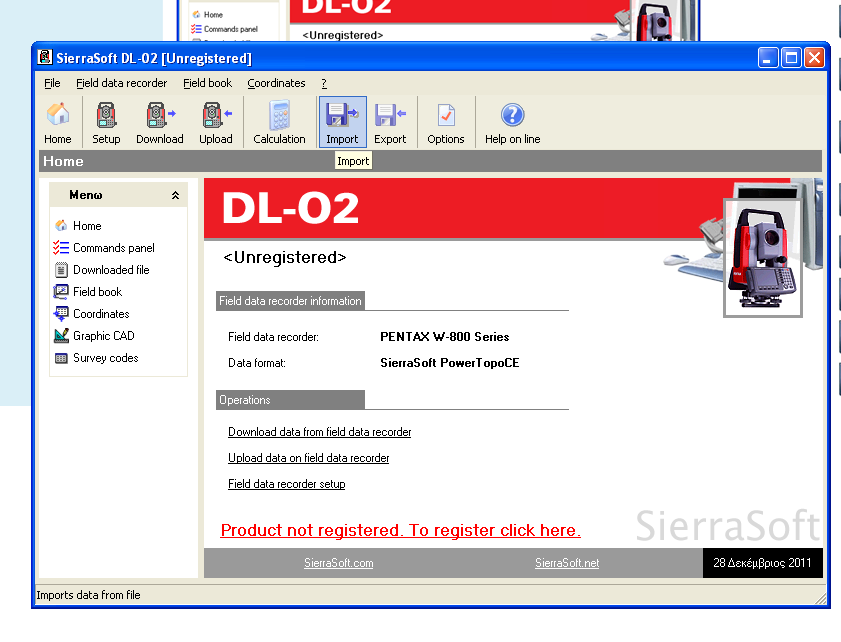The width and height of the screenshot is (841, 642).
Task: Click Upload data on field data recorder
Action: (x=308, y=458)
